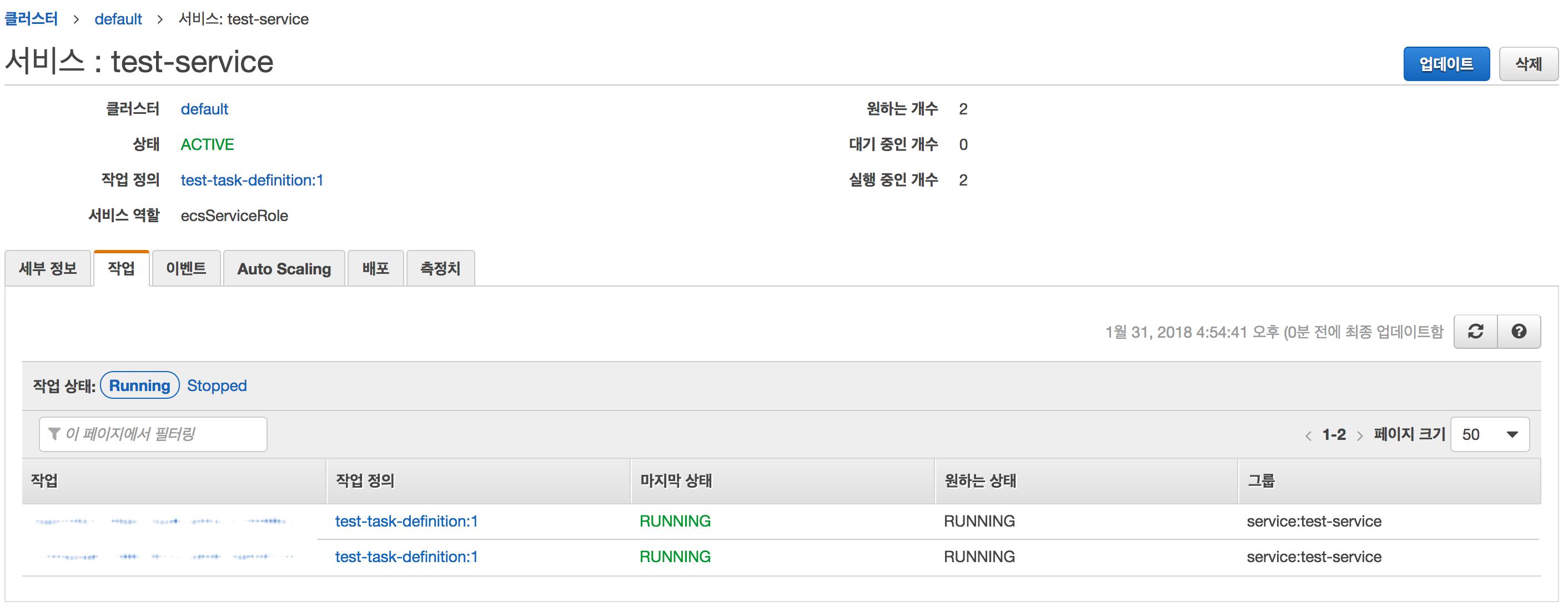Open default link in breadcrumb

118,19
